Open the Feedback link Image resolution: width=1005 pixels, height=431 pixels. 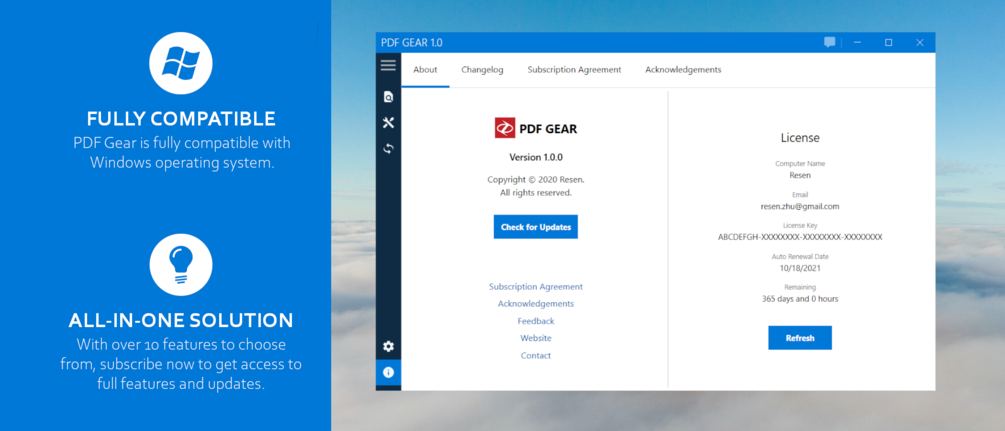(536, 321)
